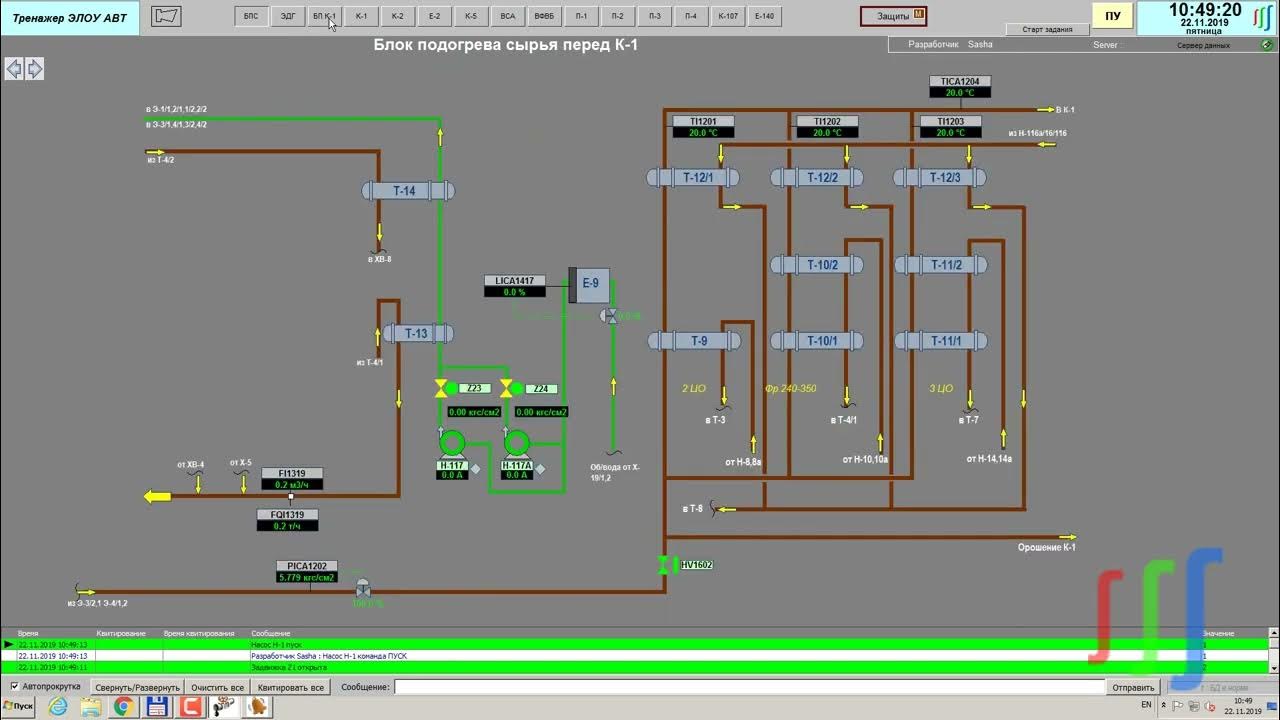Click the ПУ button
The width and height of the screenshot is (1280, 720).
click(x=1112, y=16)
